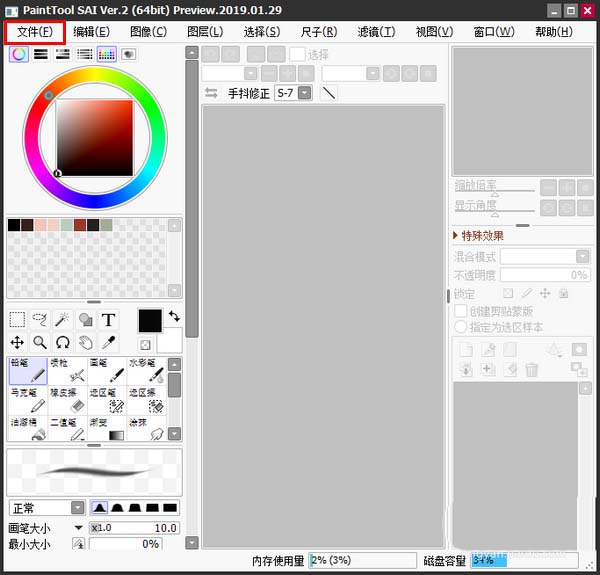Open the 视图(V) menu

(434, 32)
